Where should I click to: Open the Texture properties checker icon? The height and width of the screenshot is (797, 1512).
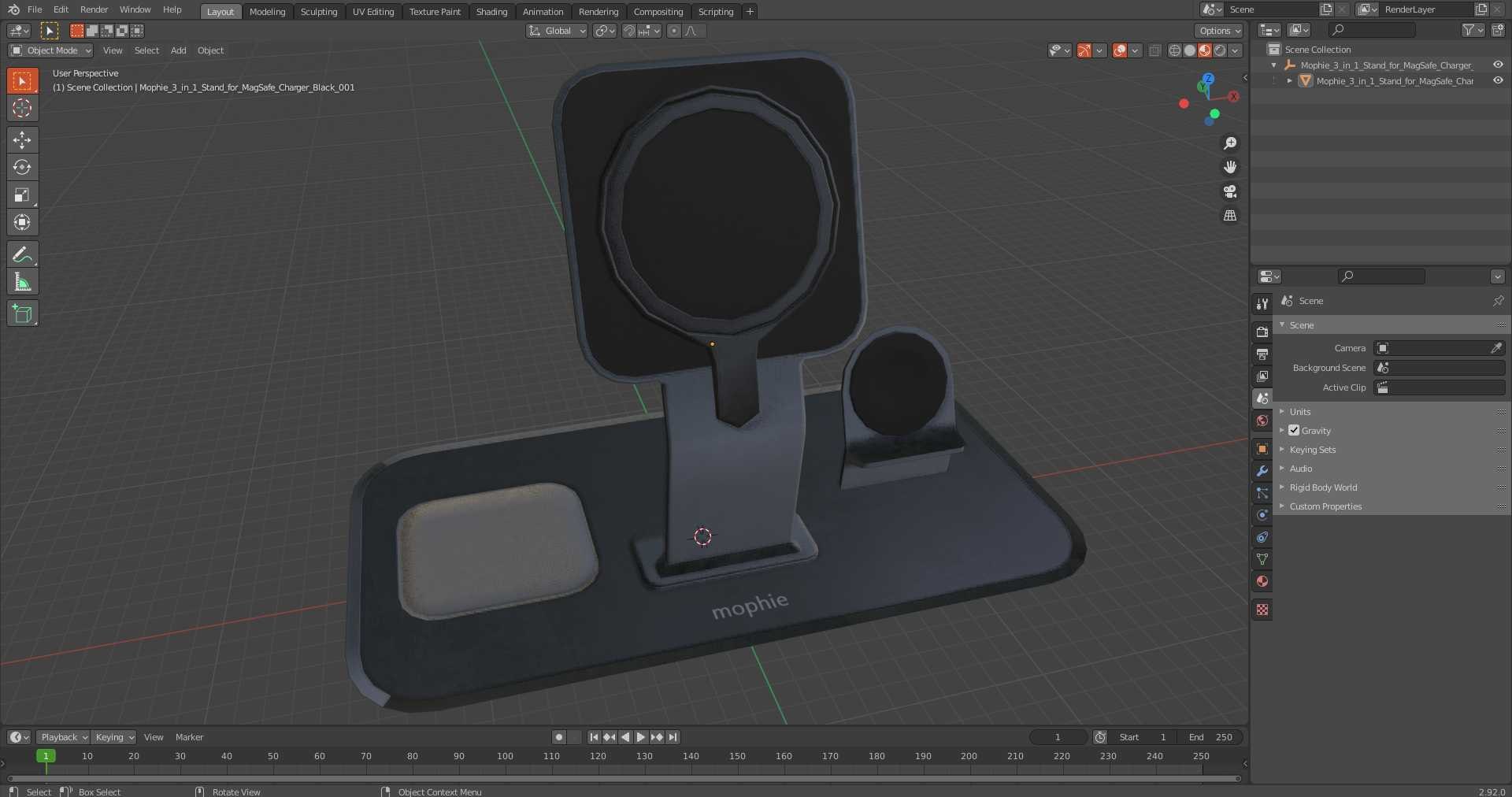[x=1262, y=610]
